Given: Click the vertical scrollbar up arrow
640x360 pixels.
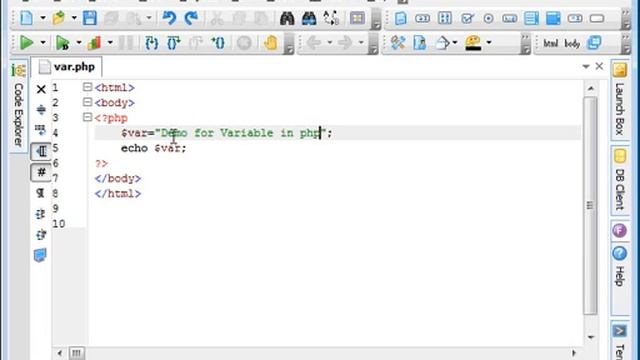Looking at the screenshot, I should point(590,88).
